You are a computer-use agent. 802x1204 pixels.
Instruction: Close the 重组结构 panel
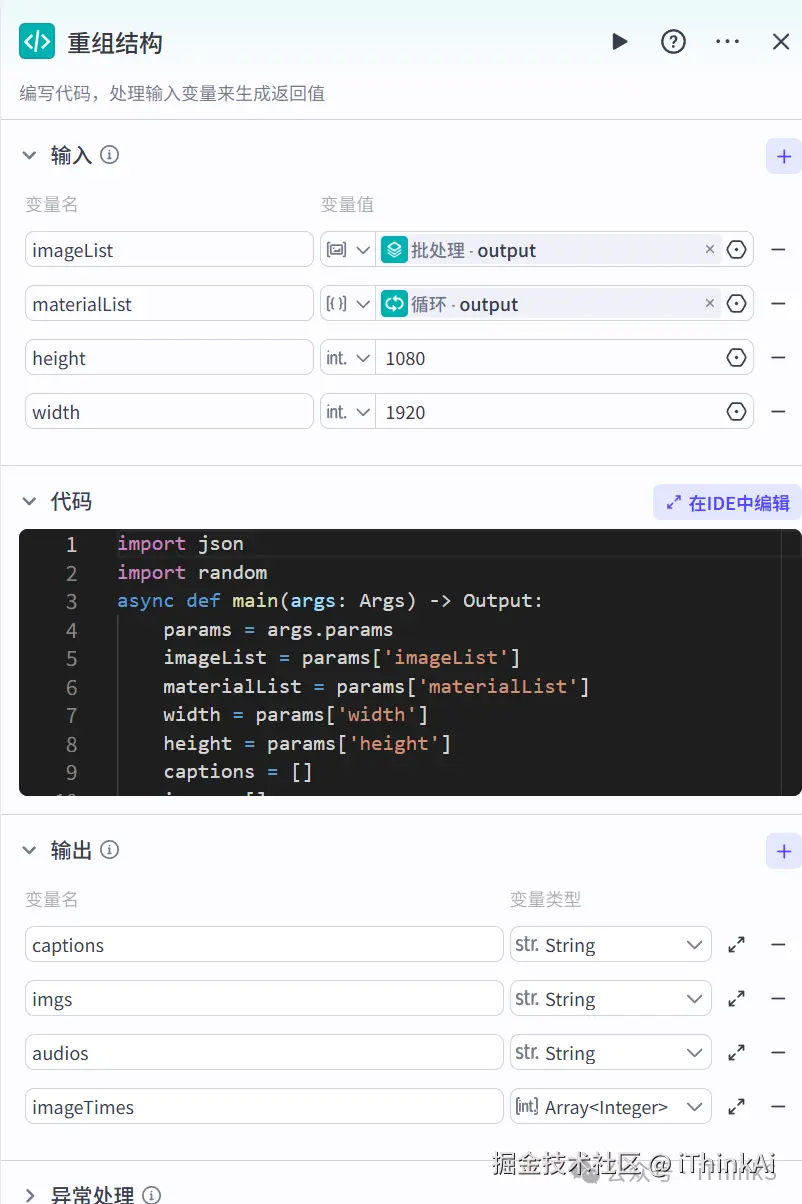click(x=782, y=42)
